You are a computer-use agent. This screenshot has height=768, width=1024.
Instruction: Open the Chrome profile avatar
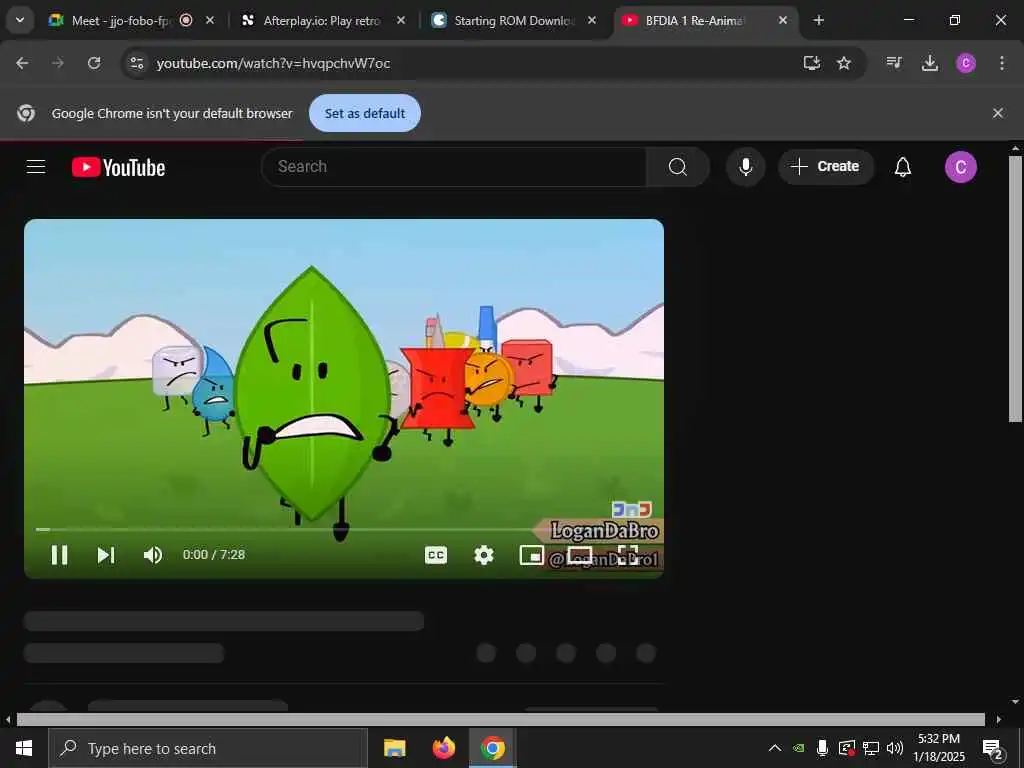click(966, 63)
